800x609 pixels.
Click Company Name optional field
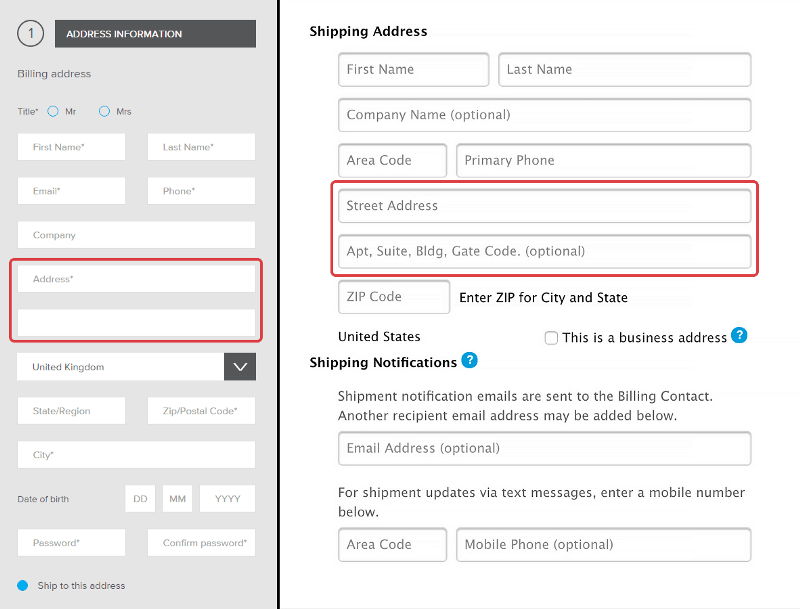544,115
